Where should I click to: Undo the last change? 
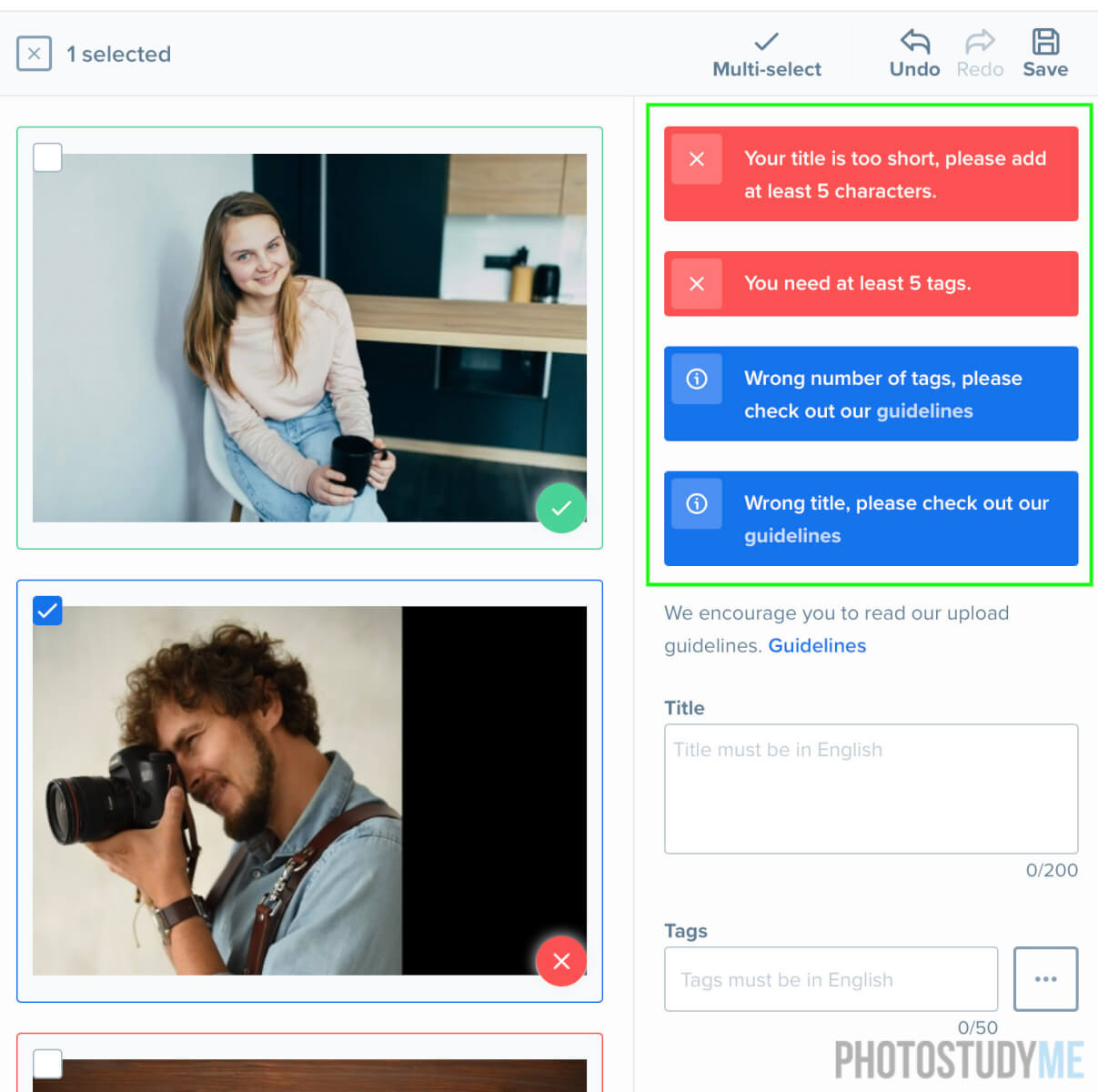[x=914, y=55]
